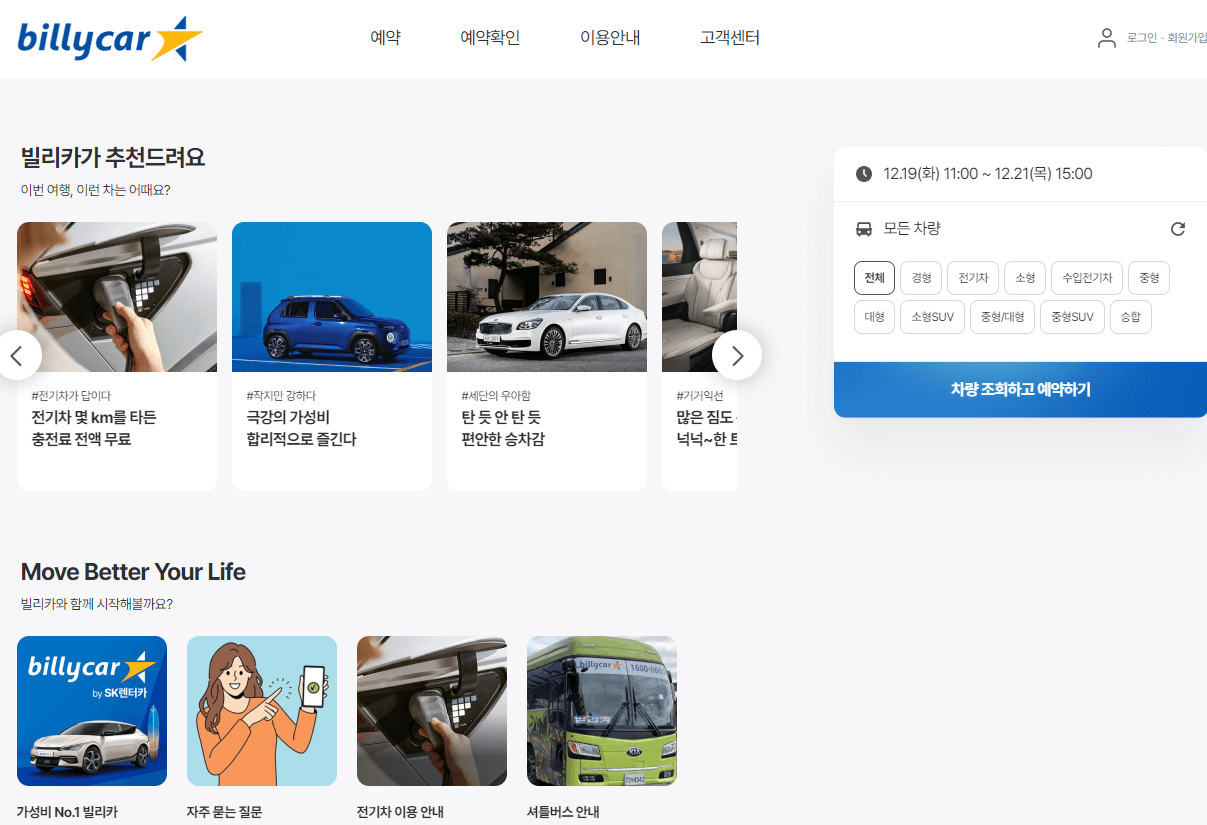Viewport: 1207px width, 825px height.
Task: Select the 경형 vehicle type filter
Action: pos(920,278)
